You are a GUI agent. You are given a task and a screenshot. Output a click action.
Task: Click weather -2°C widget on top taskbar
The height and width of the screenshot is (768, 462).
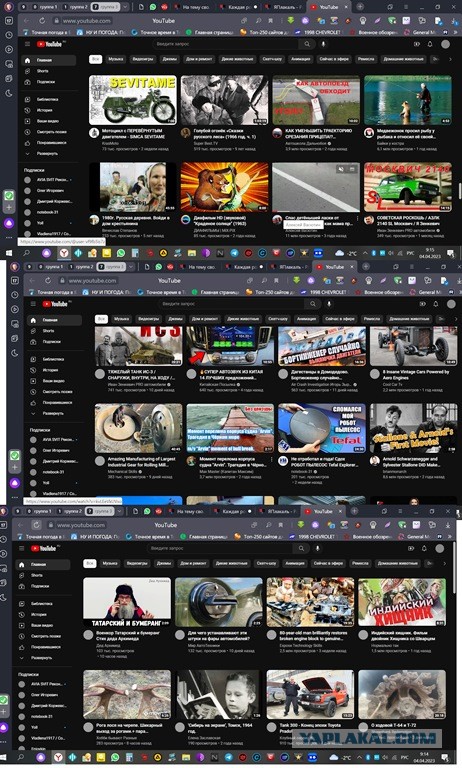(x=346, y=253)
